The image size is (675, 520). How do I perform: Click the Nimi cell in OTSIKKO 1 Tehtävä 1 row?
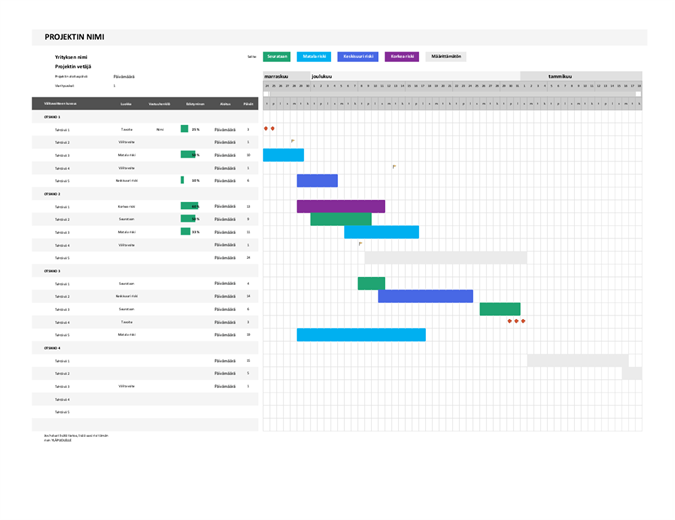160,129
